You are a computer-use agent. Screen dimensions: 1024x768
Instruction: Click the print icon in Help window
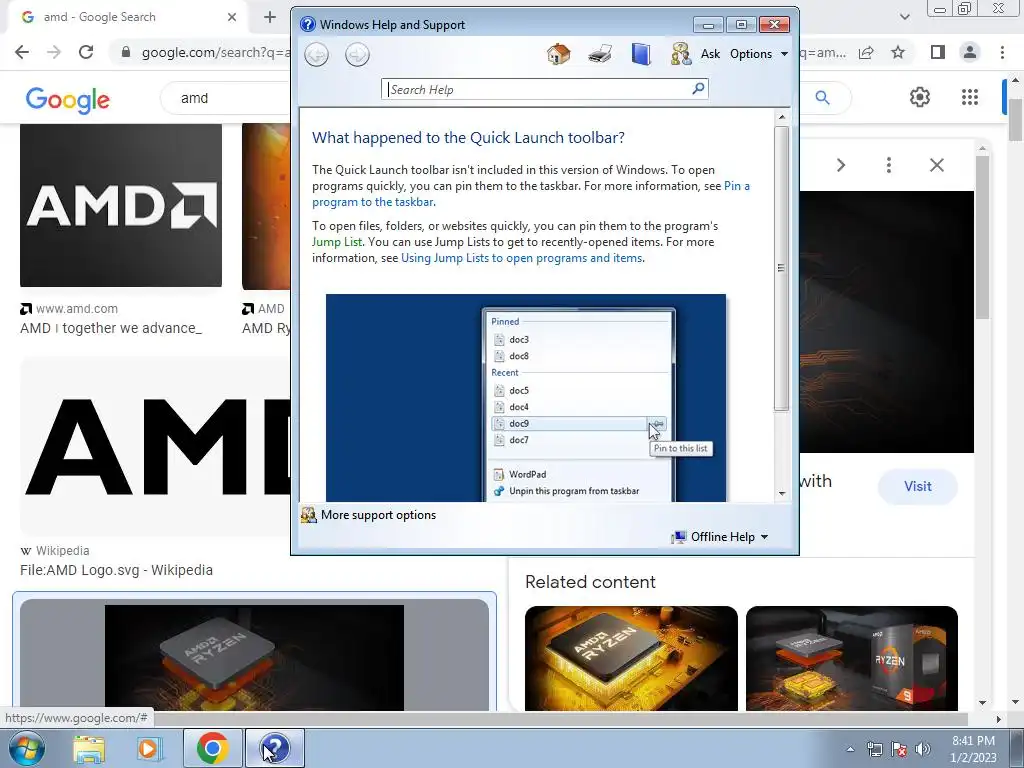click(x=600, y=54)
